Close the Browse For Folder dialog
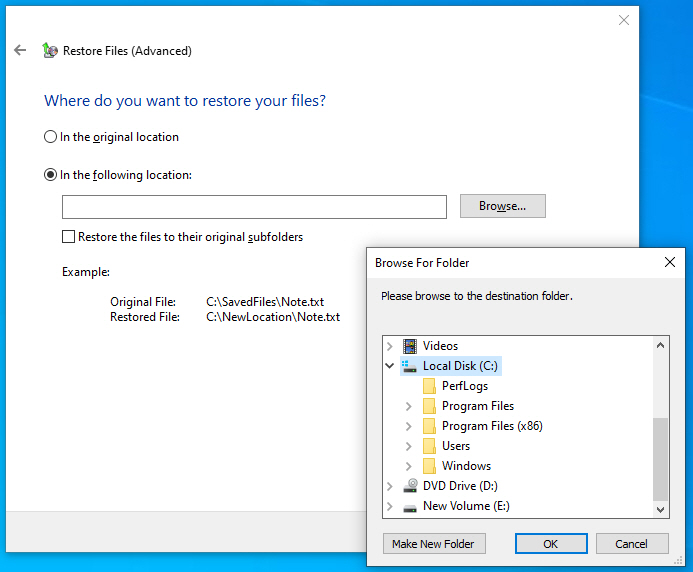This screenshot has width=693, height=572. (670, 262)
